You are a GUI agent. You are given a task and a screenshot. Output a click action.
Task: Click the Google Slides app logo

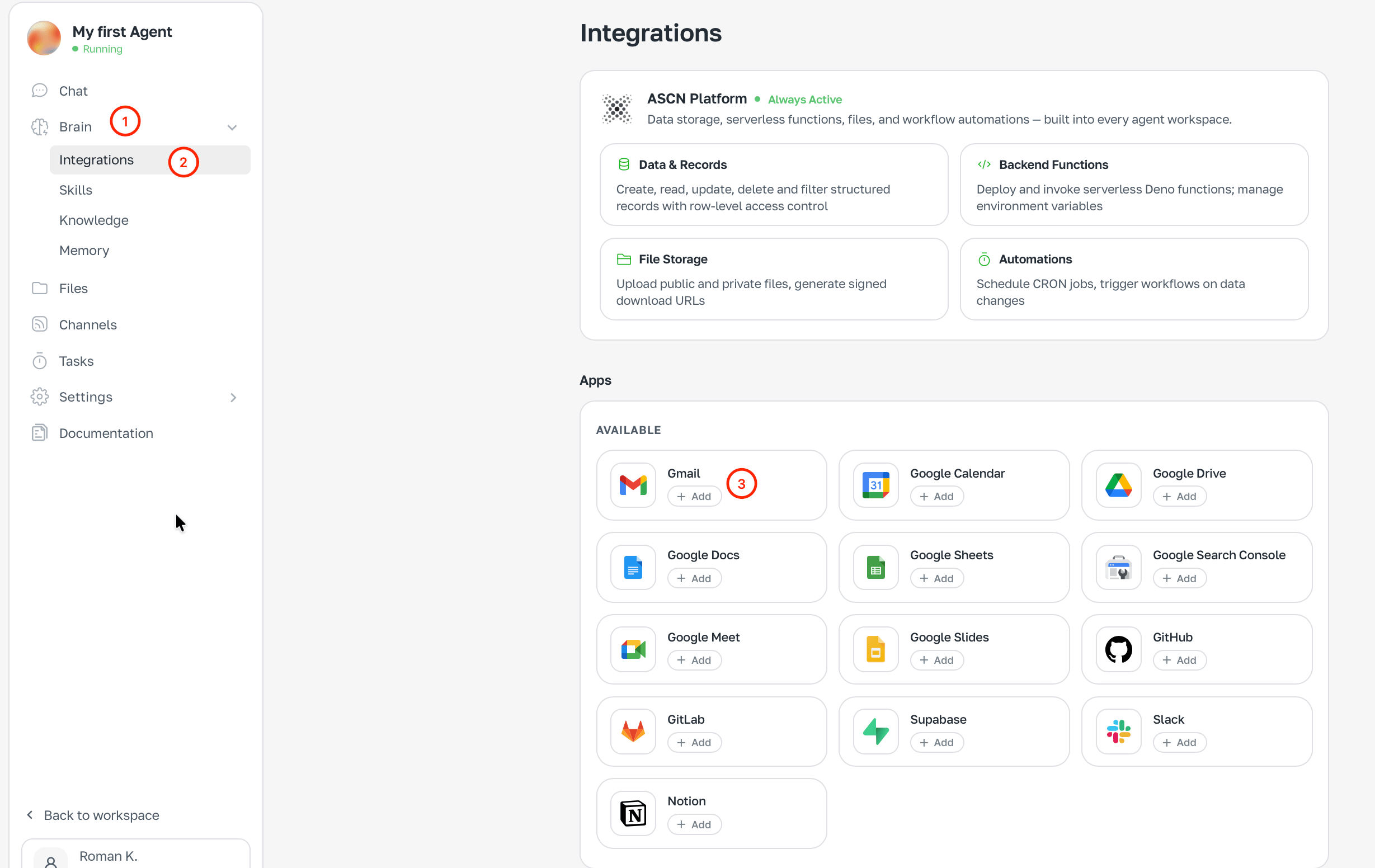coord(876,649)
